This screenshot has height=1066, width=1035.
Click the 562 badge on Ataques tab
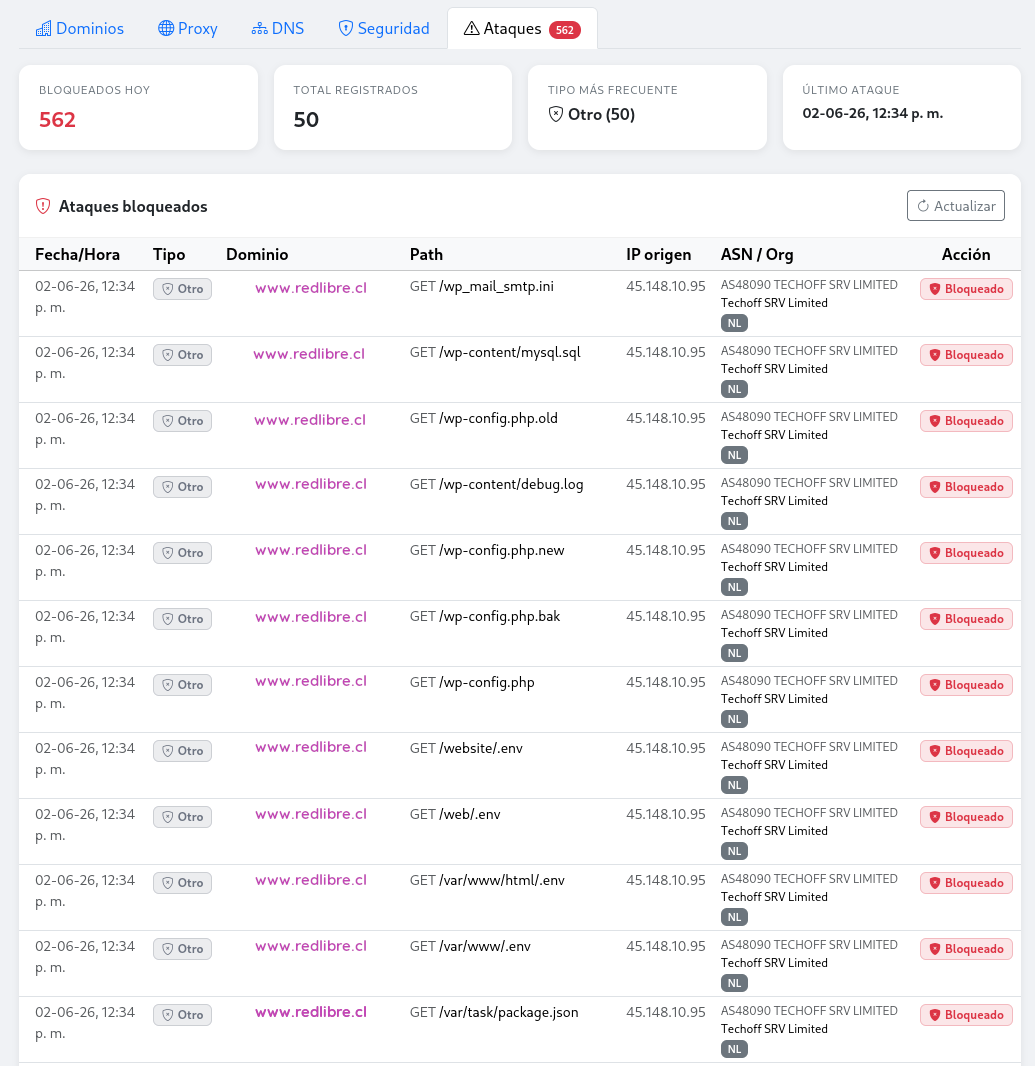[x=564, y=30]
